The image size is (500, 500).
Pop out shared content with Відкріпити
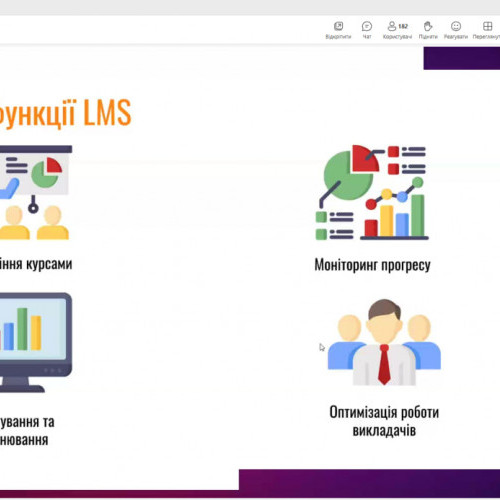tap(338, 30)
